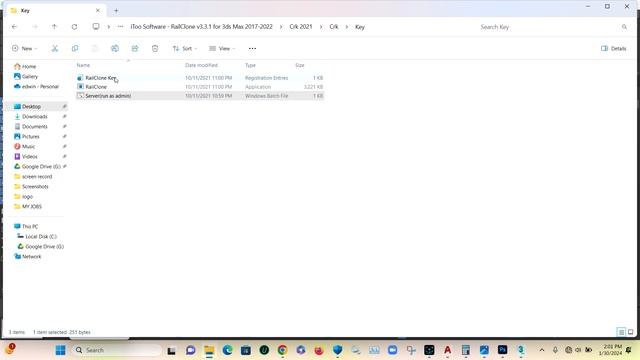The height and width of the screenshot is (360, 640).
Task: Open the Sort dropdown
Action: (184, 49)
